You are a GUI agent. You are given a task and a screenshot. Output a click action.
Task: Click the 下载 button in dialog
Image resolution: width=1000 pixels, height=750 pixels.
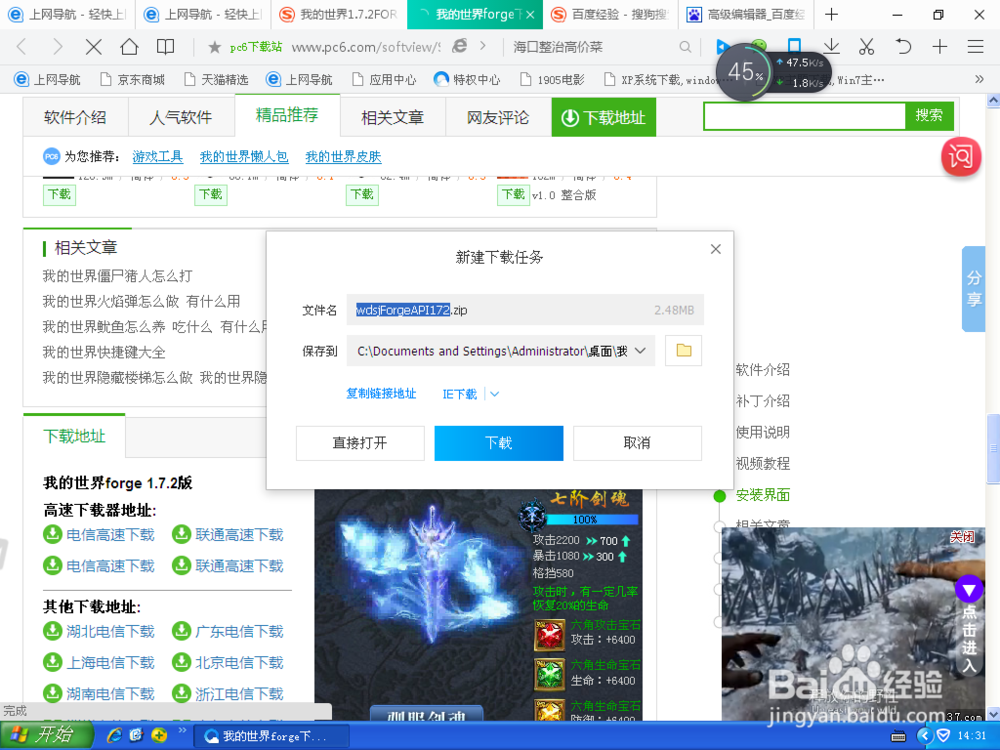coord(499,443)
